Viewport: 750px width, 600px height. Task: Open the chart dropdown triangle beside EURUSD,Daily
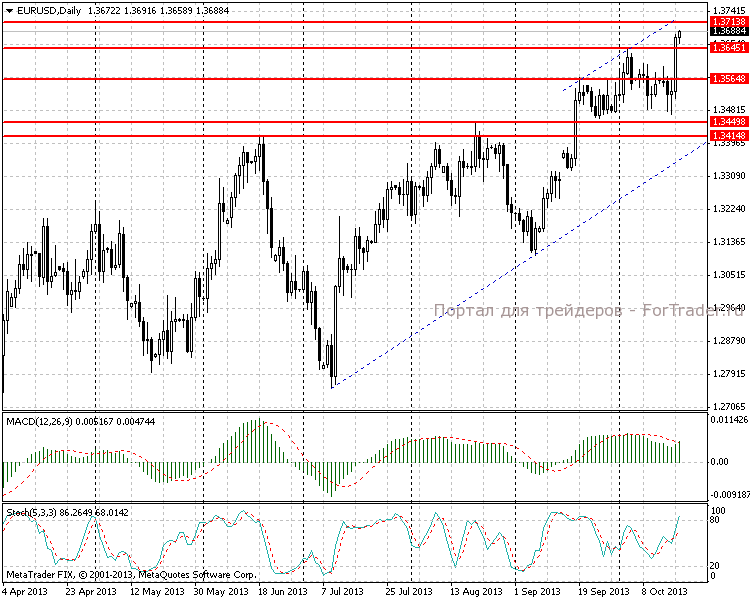[x=9, y=11]
